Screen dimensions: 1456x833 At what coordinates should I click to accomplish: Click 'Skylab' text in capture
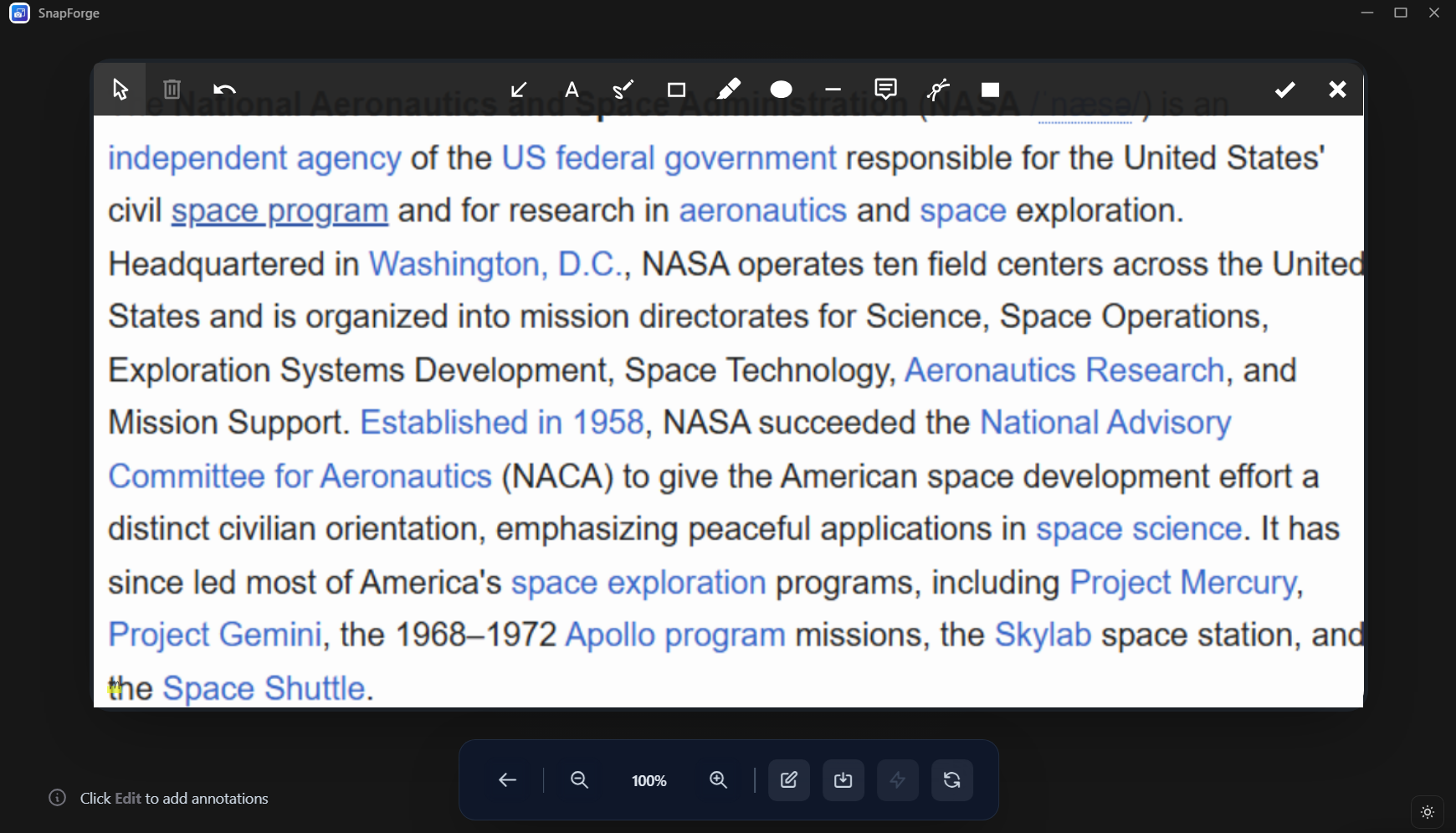tap(1043, 635)
